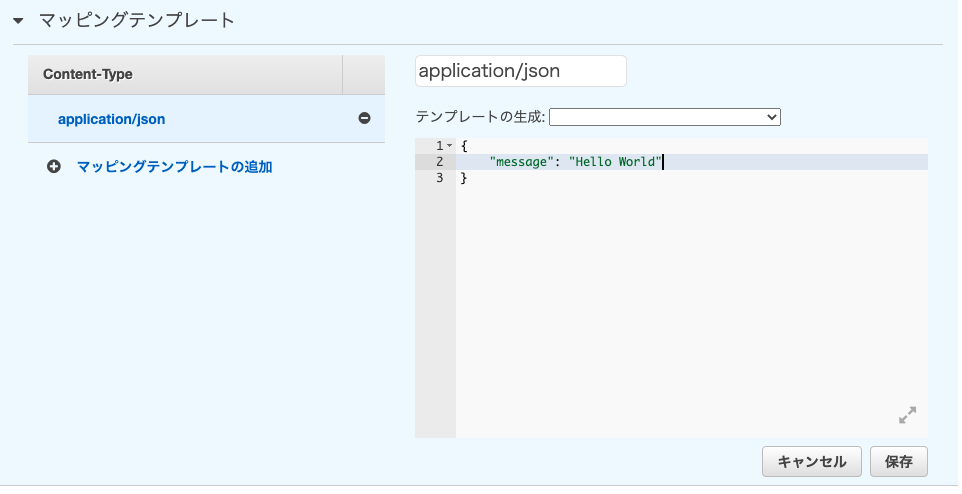Click line number 2 in gutter
The image size is (962, 494).
coord(439,162)
